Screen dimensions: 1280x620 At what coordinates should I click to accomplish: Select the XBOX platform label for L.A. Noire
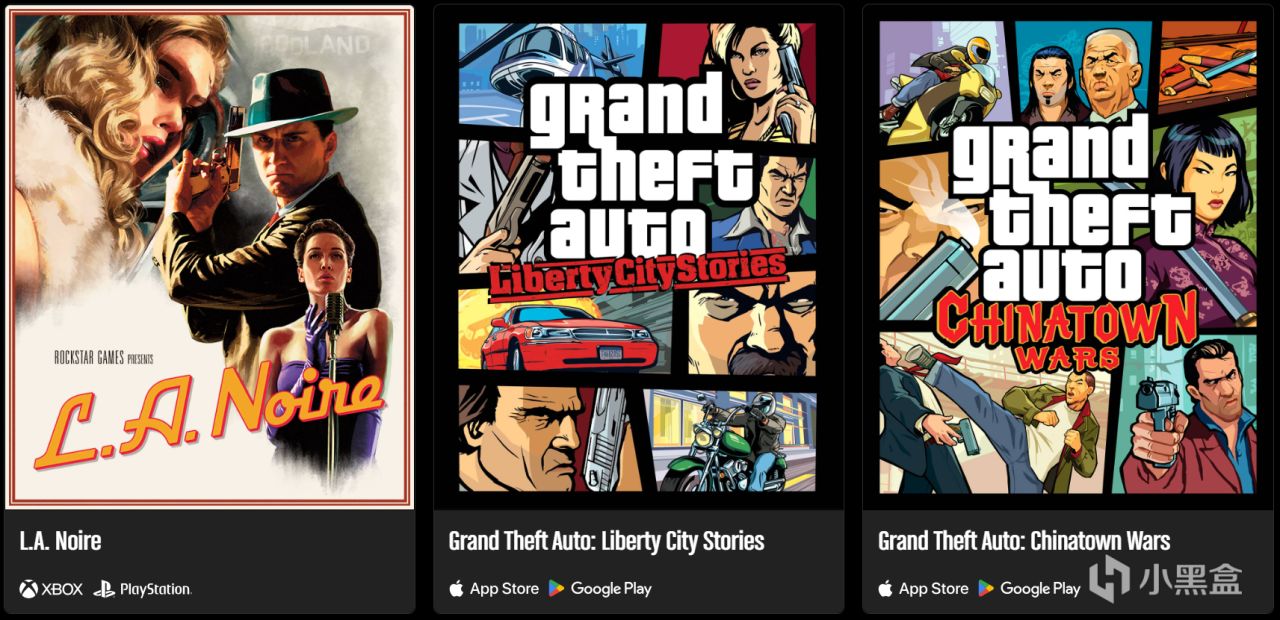[x=62, y=589]
